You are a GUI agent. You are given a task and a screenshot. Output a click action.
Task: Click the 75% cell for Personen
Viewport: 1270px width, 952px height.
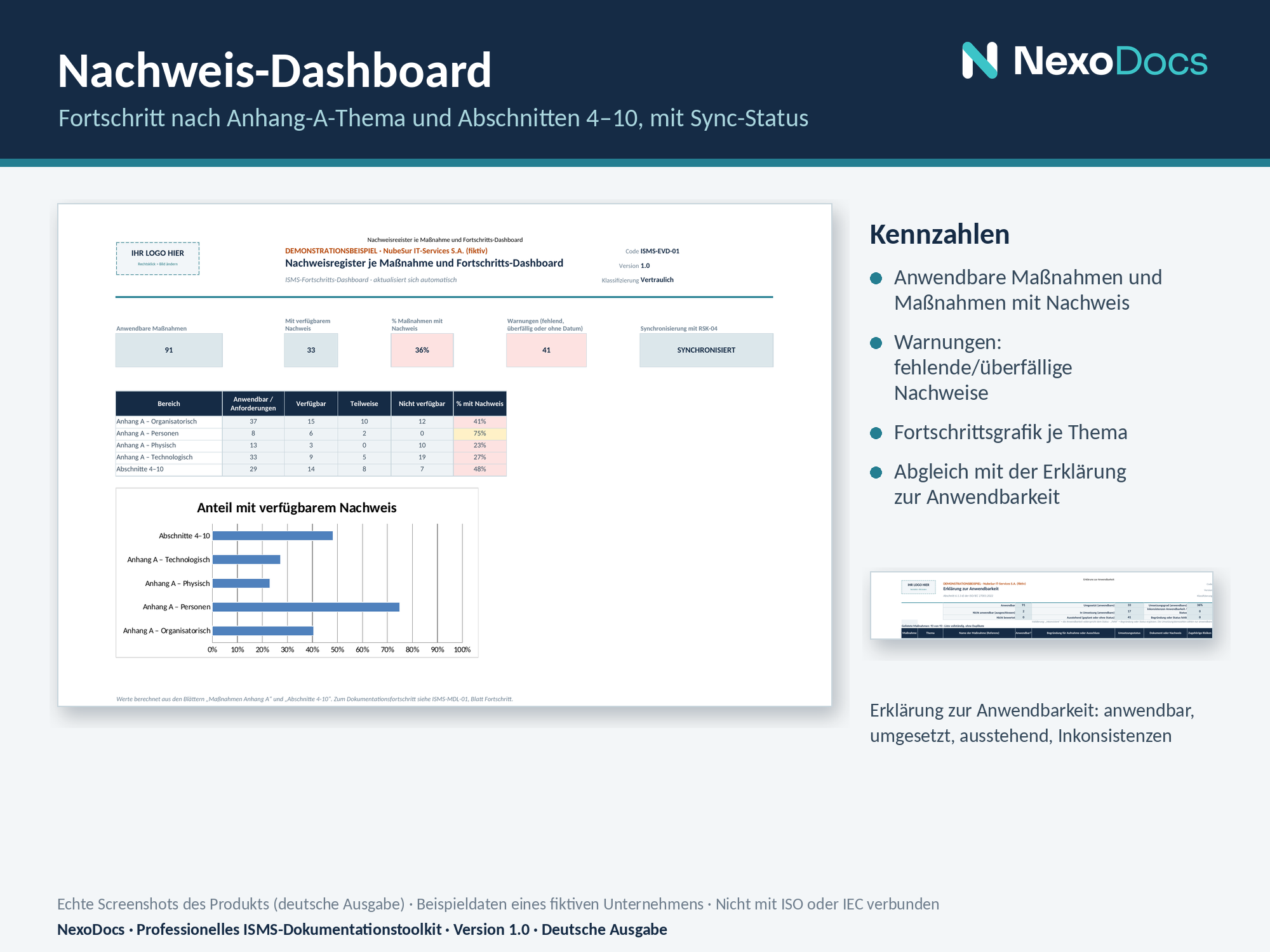[x=480, y=433]
